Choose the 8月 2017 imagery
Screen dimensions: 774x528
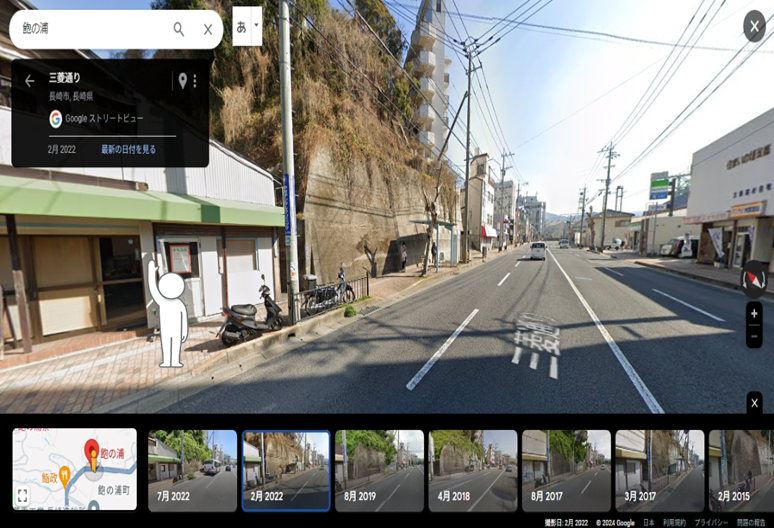[565, 470]
